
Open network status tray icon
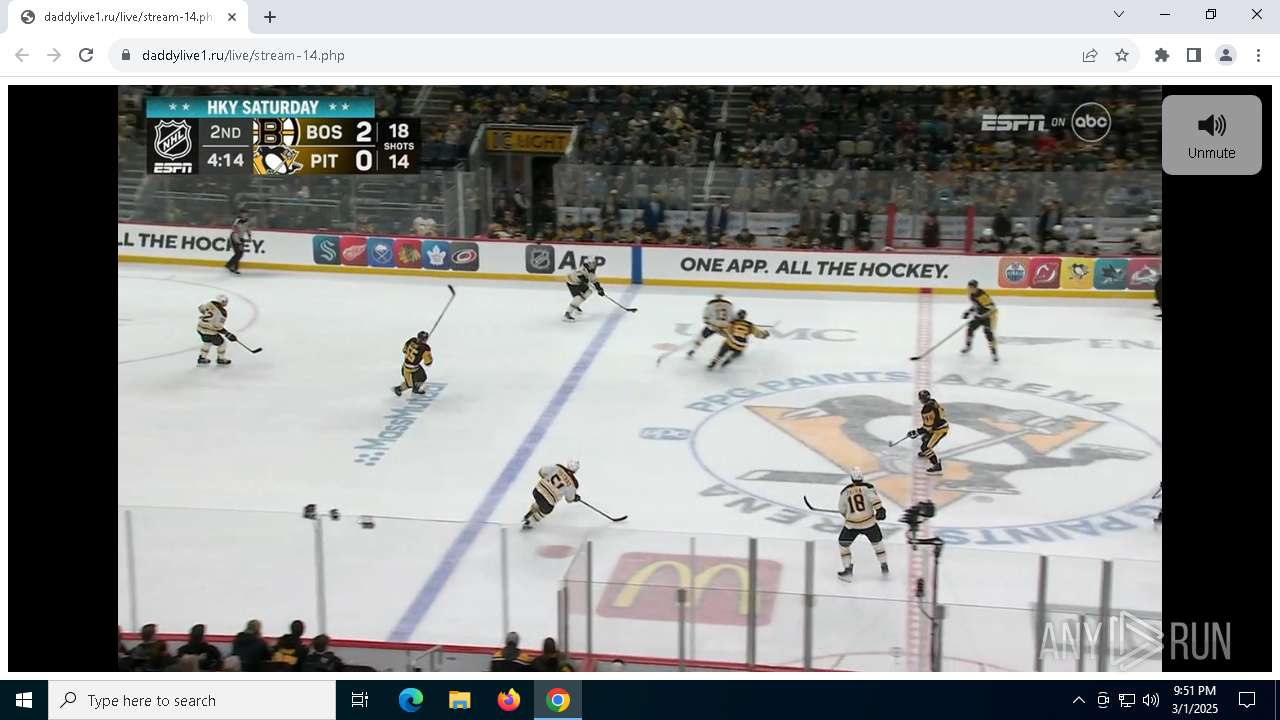pos(1127,700)
